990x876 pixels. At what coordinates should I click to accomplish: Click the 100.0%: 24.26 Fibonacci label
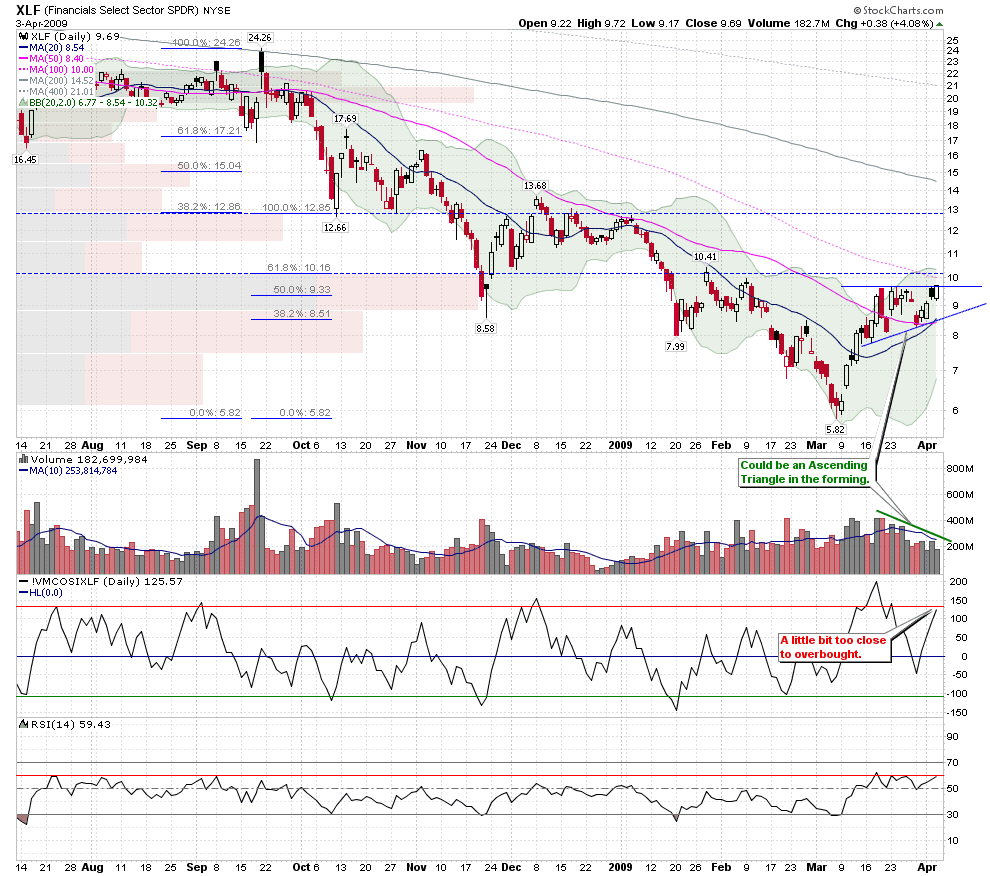click(206, 42)
